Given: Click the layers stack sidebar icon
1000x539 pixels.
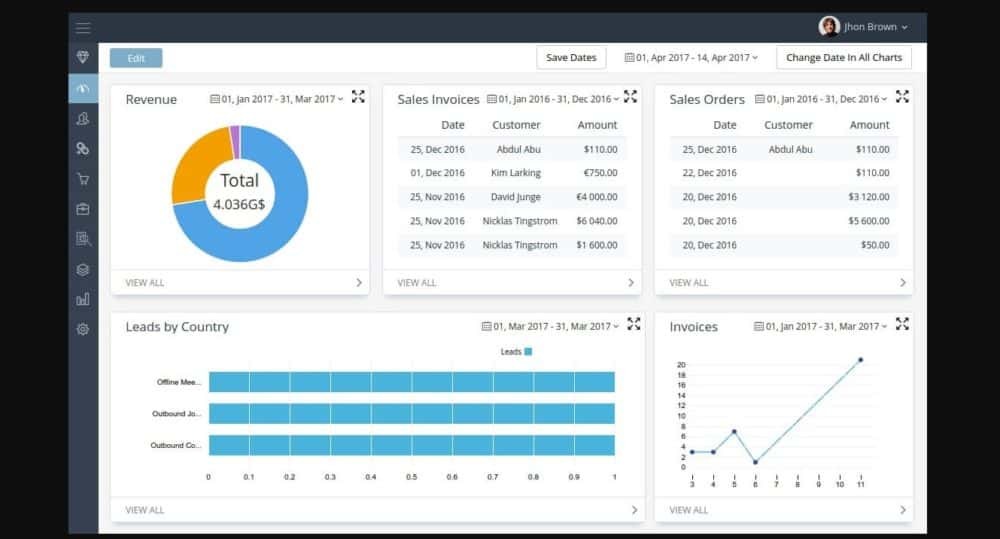Looking at the screenshot, I should point(83,269).
